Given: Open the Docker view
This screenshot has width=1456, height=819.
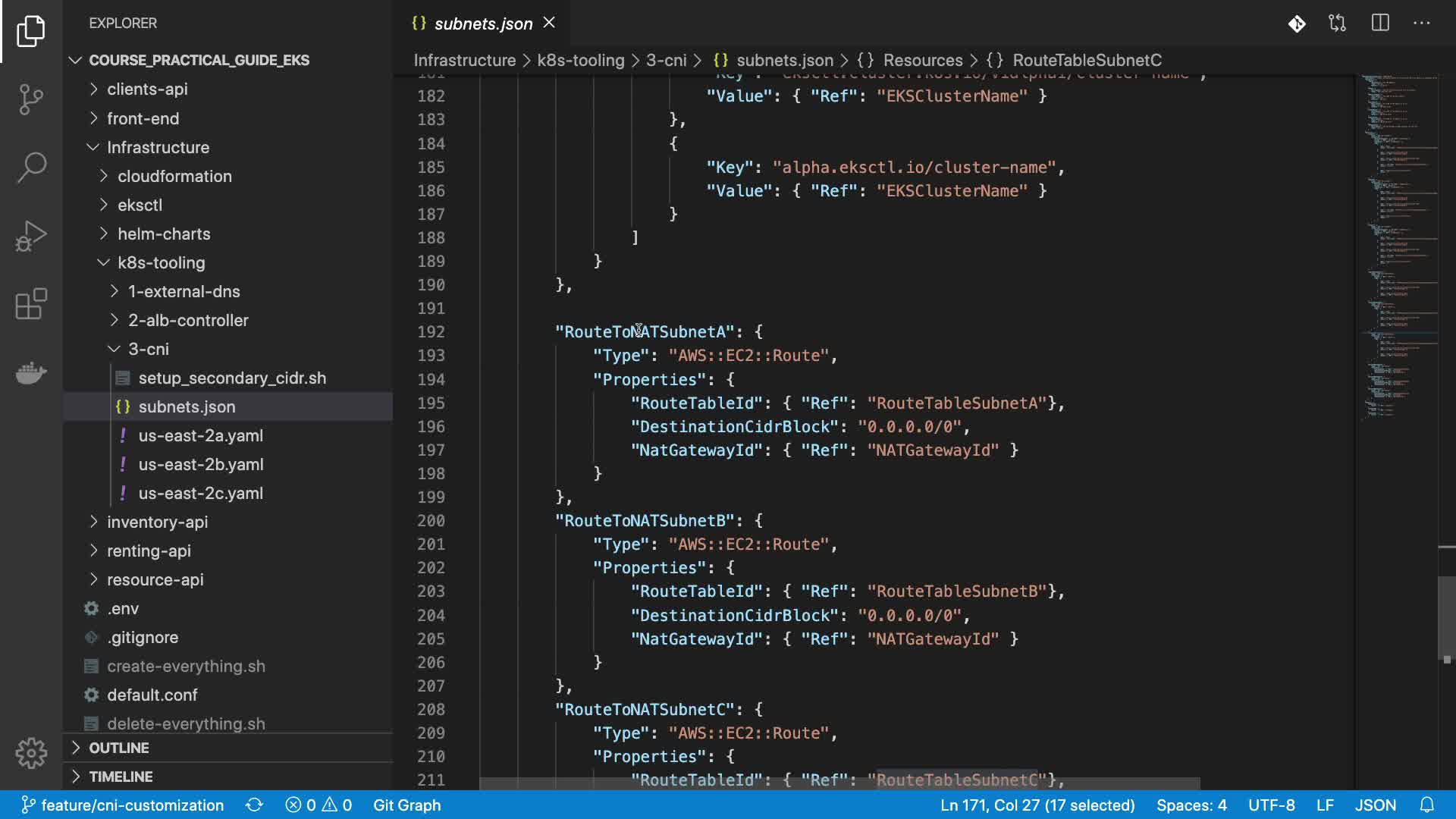Looking at the screenshot, I should pos(31,372).
